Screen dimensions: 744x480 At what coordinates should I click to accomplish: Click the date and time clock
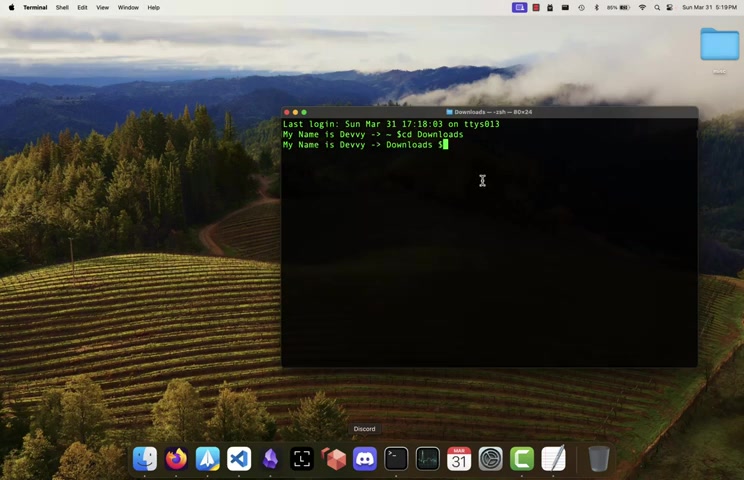click(x=709, y=8)
